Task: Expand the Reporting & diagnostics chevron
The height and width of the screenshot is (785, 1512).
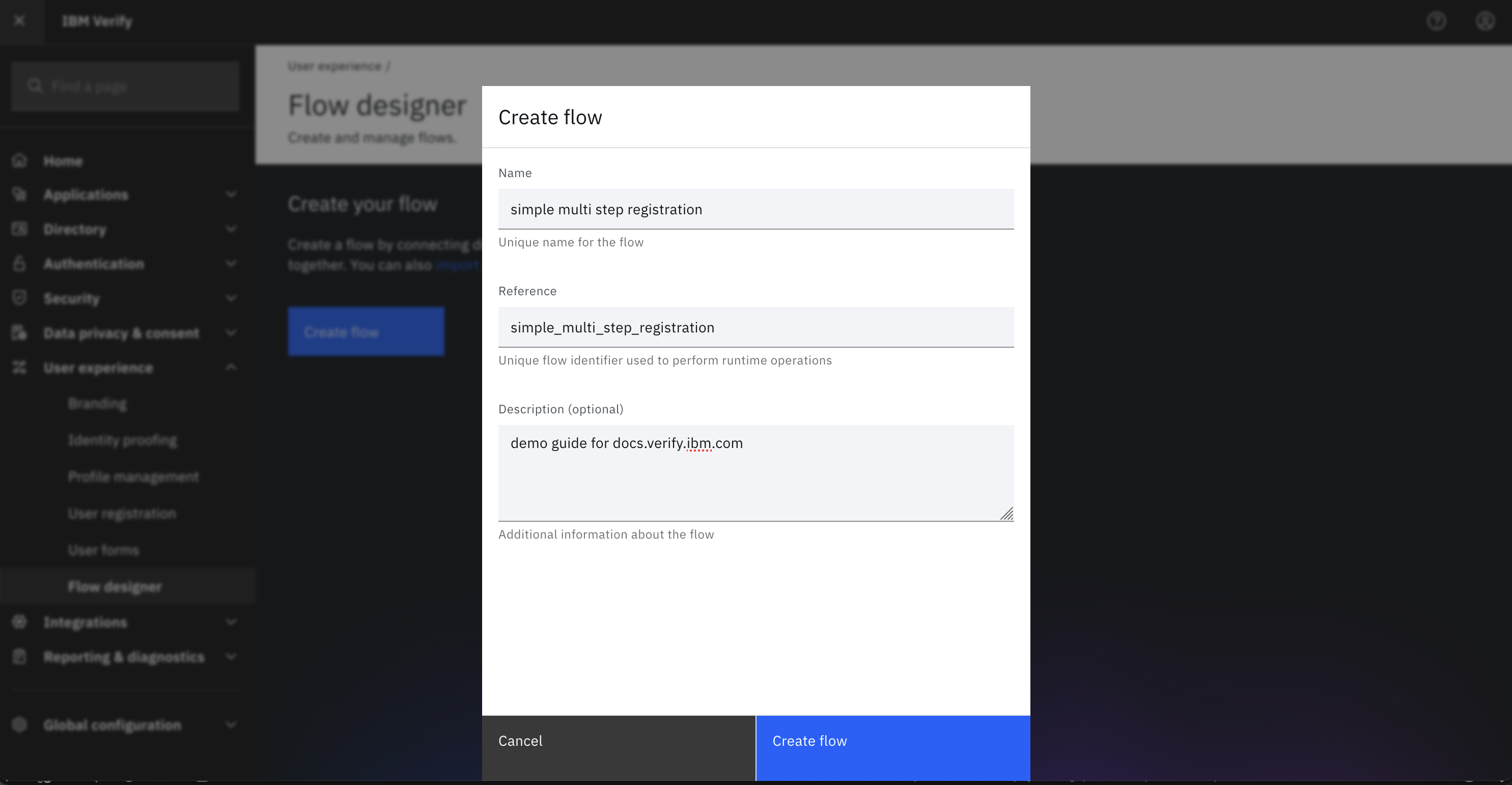Action: click(231, 656)
